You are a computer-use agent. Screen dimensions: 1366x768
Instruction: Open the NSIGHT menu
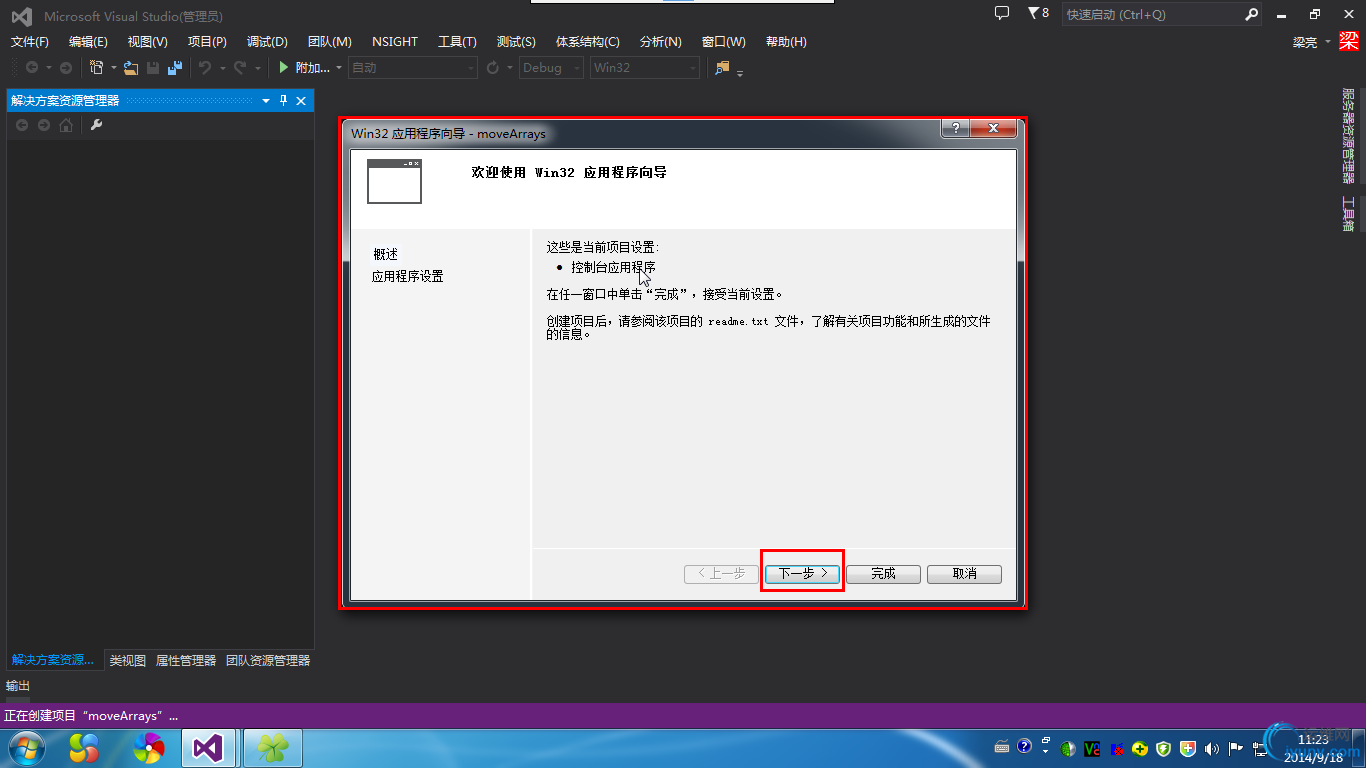(x=394, y=41)
